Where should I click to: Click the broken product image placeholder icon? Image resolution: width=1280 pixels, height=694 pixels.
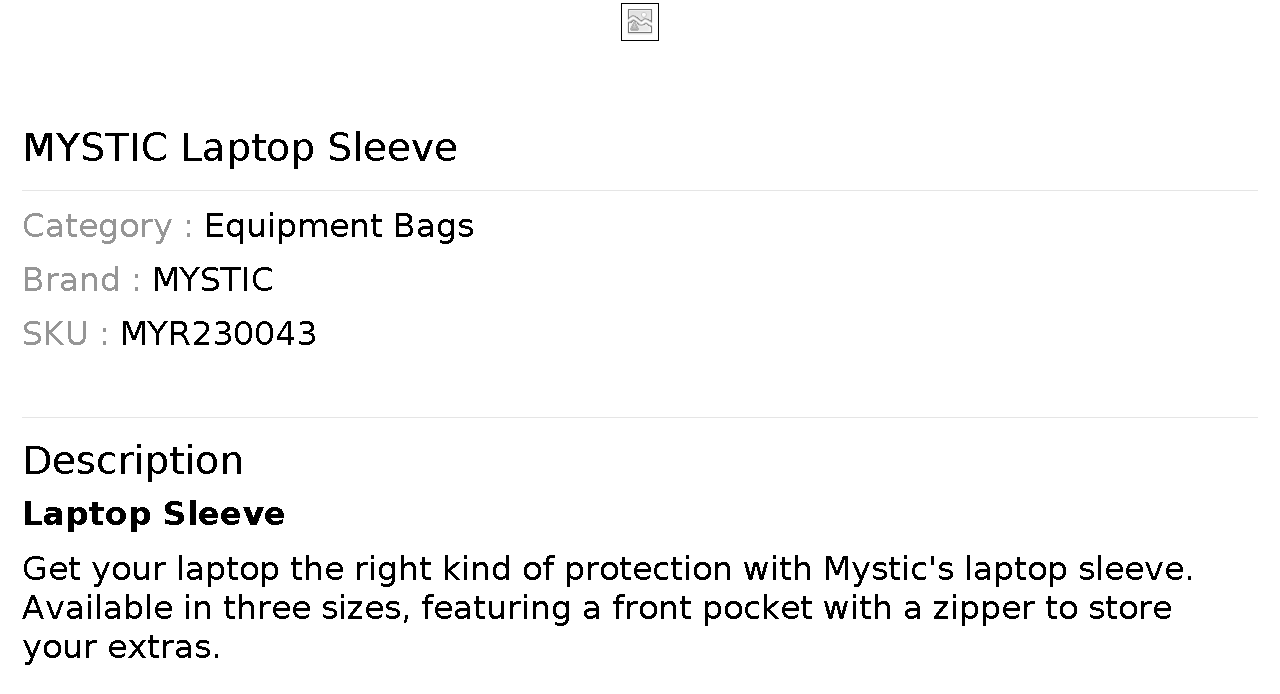[640, 22]
